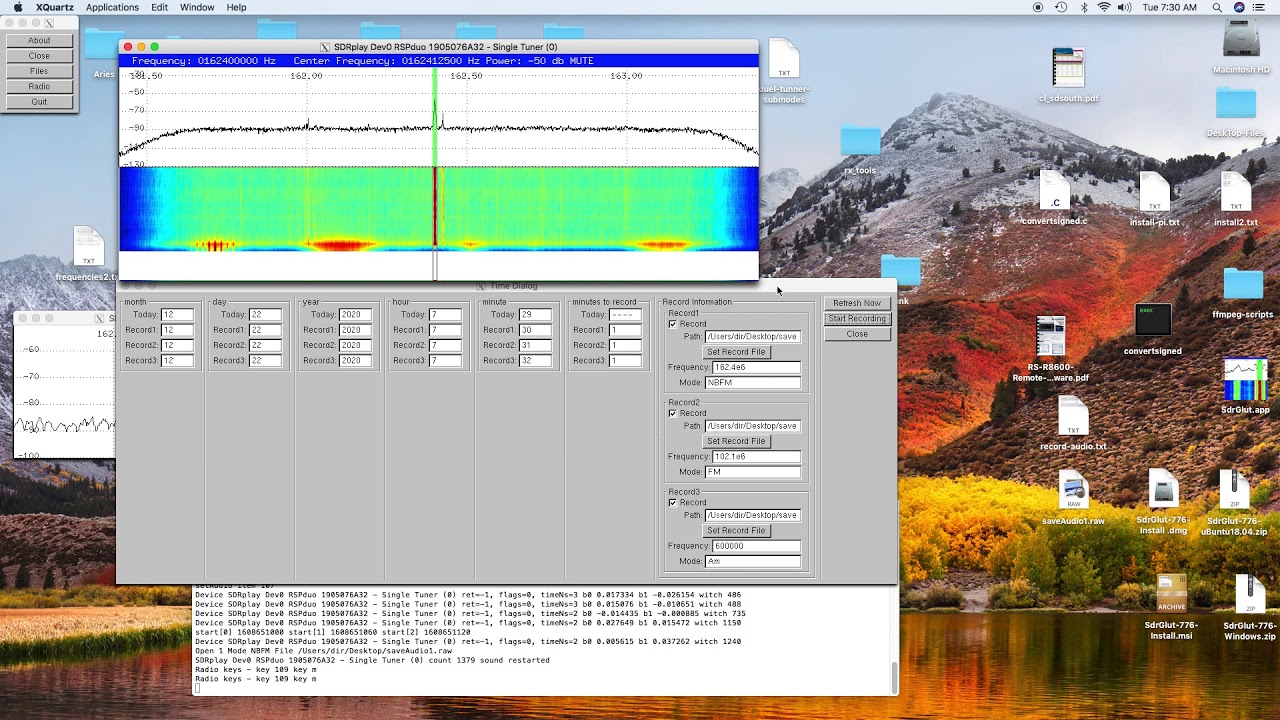
Task: Select the duel-tunner-submodes text file
Action: (784, 59)
